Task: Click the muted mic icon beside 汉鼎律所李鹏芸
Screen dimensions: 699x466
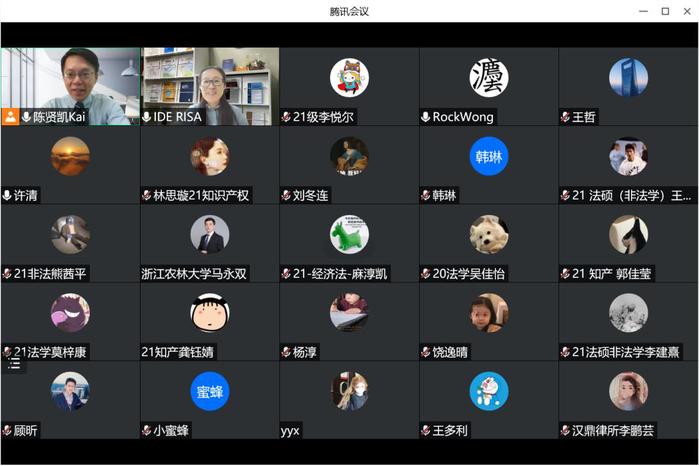Action: tap(565, 431)
